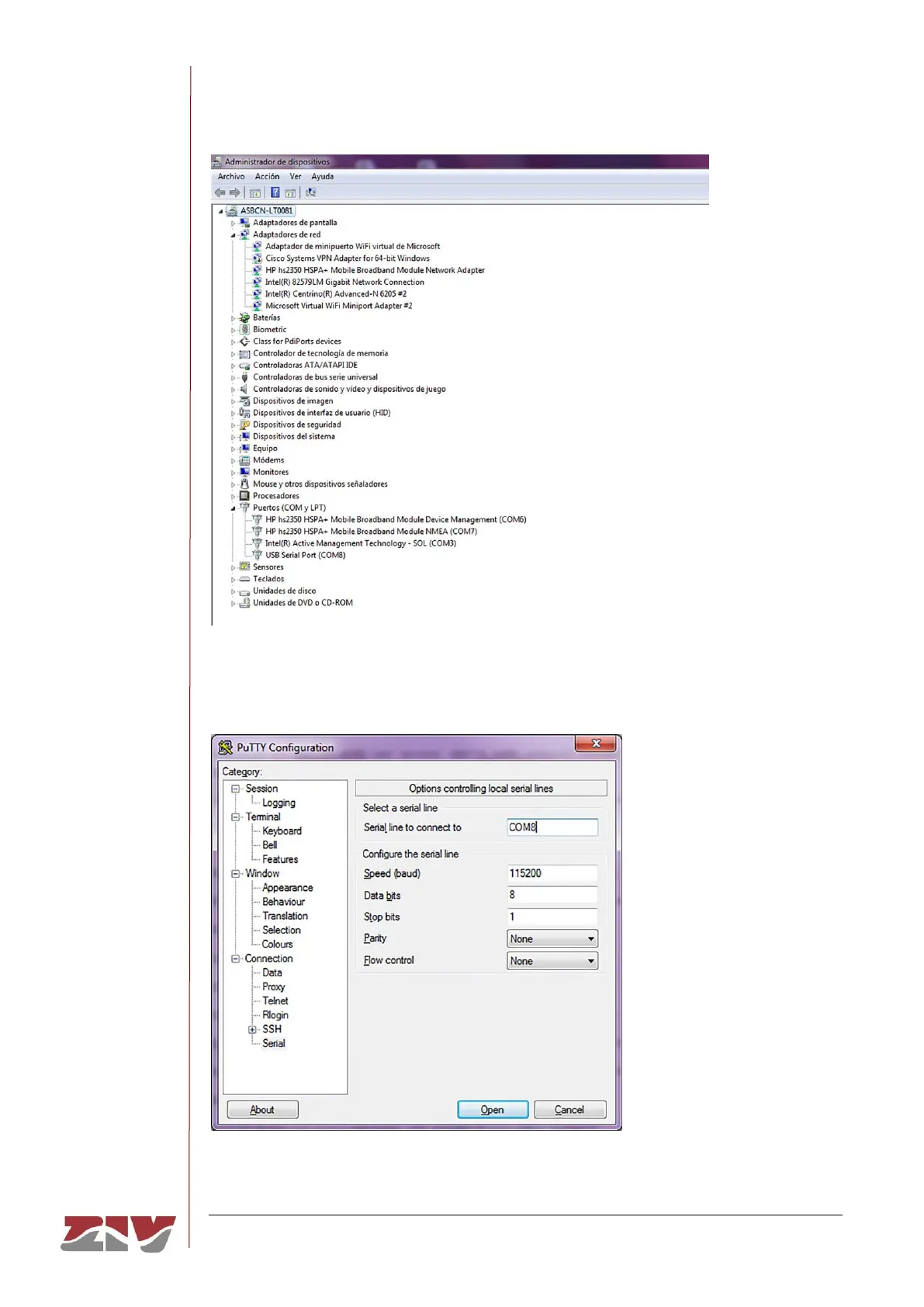Click the Open button in PuTTY
924x1307 pixels.
tap(493, 1110)
